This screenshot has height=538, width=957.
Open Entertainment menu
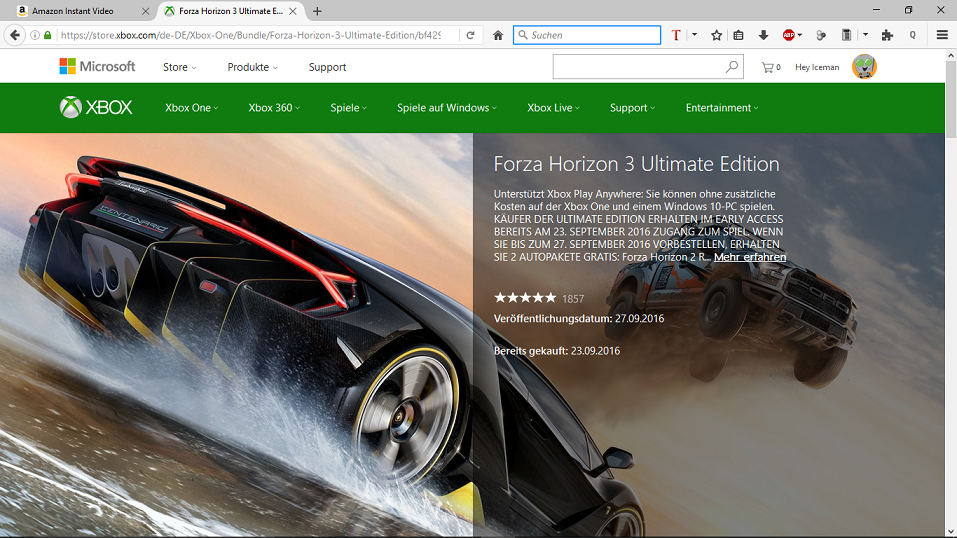coord(722,107)
